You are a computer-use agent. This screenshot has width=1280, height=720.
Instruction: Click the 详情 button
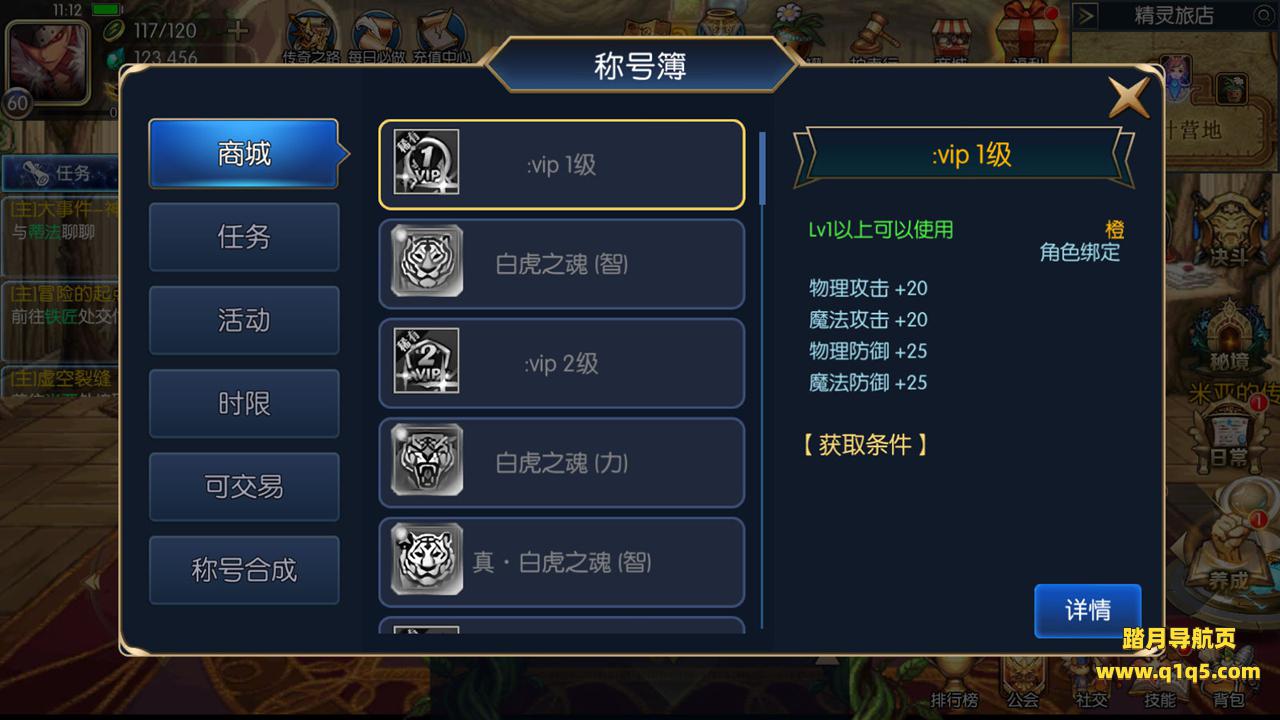[1088, 610]
